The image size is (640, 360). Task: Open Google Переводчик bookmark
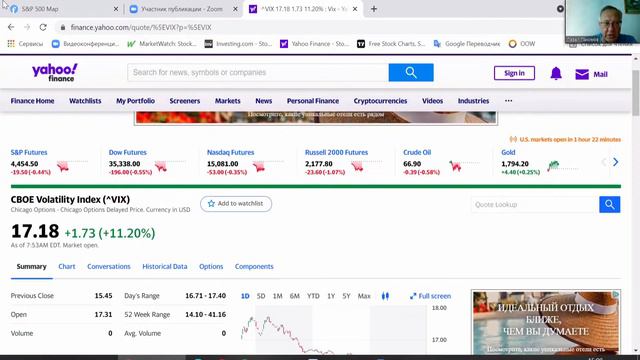click(467, 44)
